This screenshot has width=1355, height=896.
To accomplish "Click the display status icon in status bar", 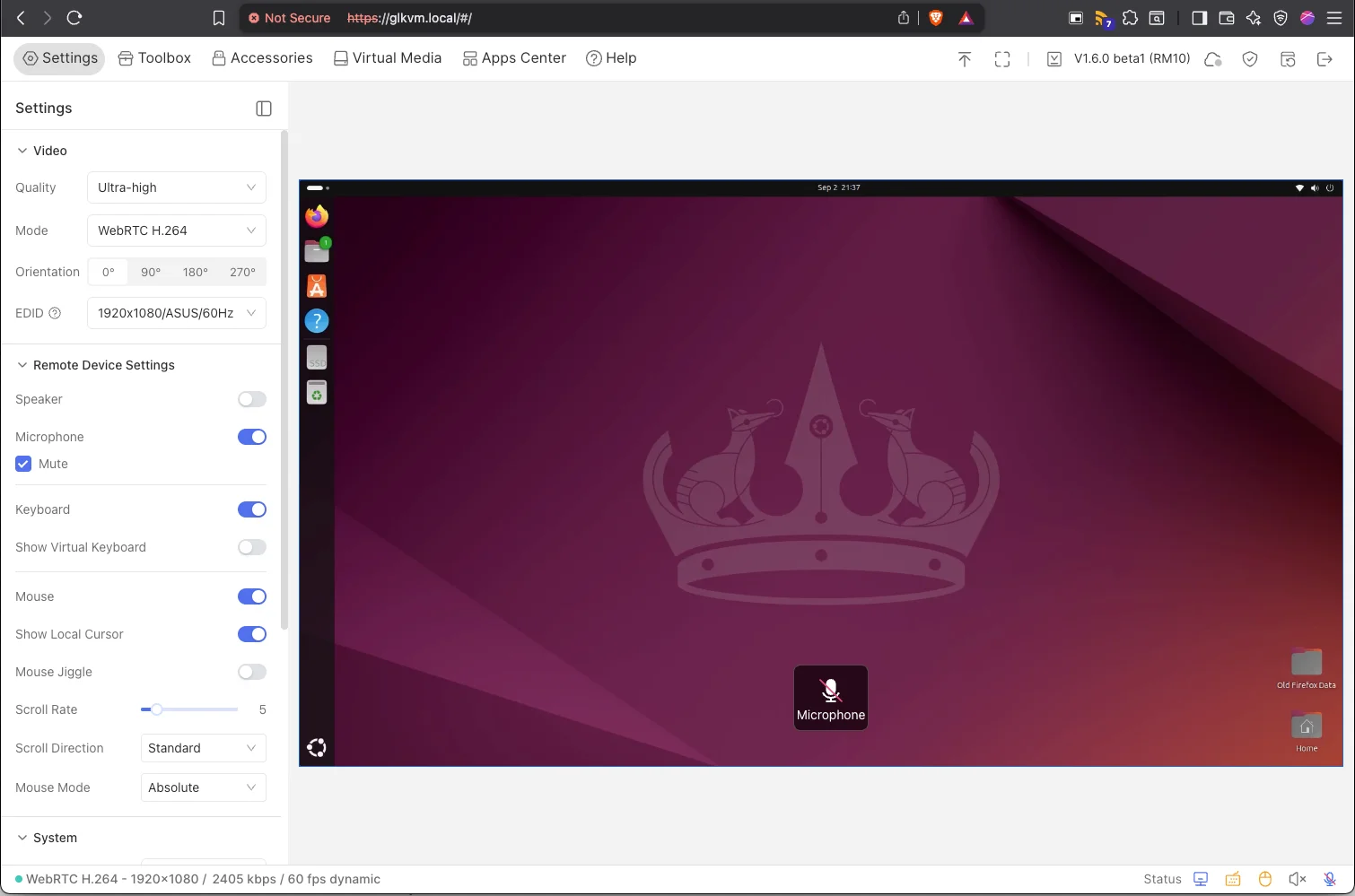I will click(1201, 879).
